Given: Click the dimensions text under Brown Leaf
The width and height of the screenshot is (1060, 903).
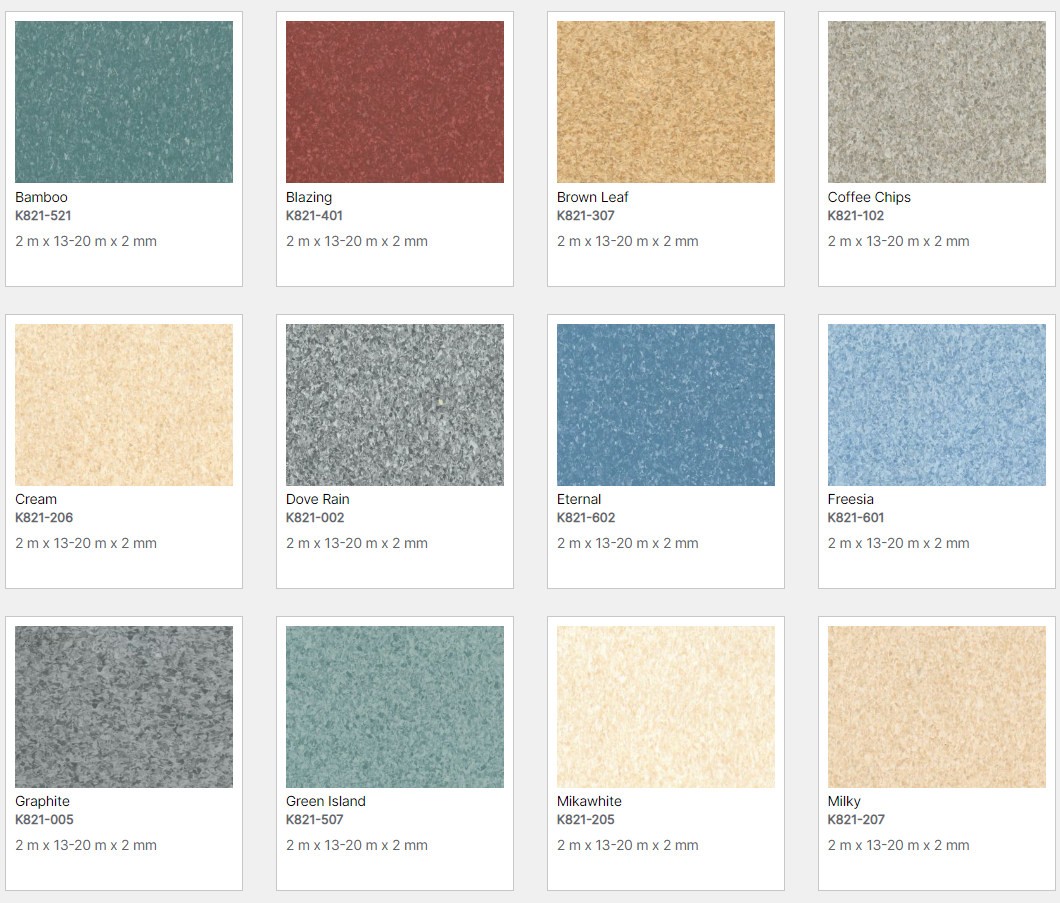Looking at the screenshot, I should tap(628, 241).
